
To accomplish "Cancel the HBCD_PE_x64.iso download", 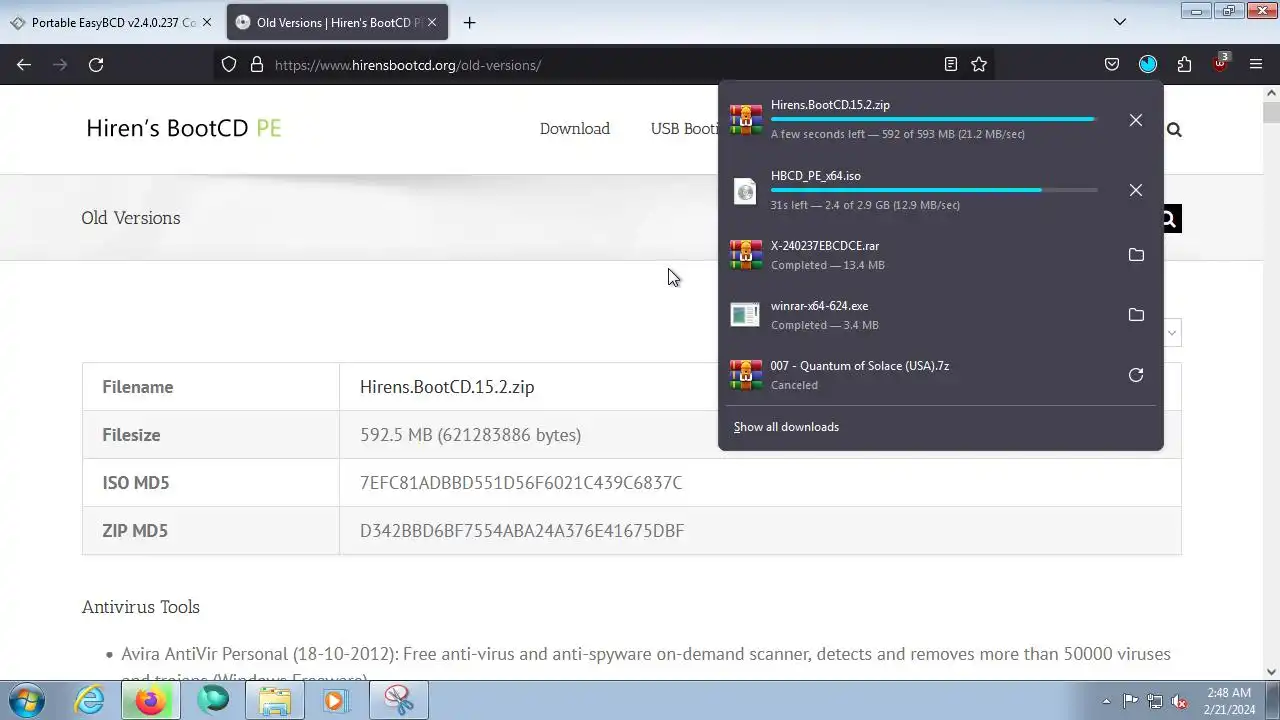I will pyautogui.click(x=1136, y=190).
